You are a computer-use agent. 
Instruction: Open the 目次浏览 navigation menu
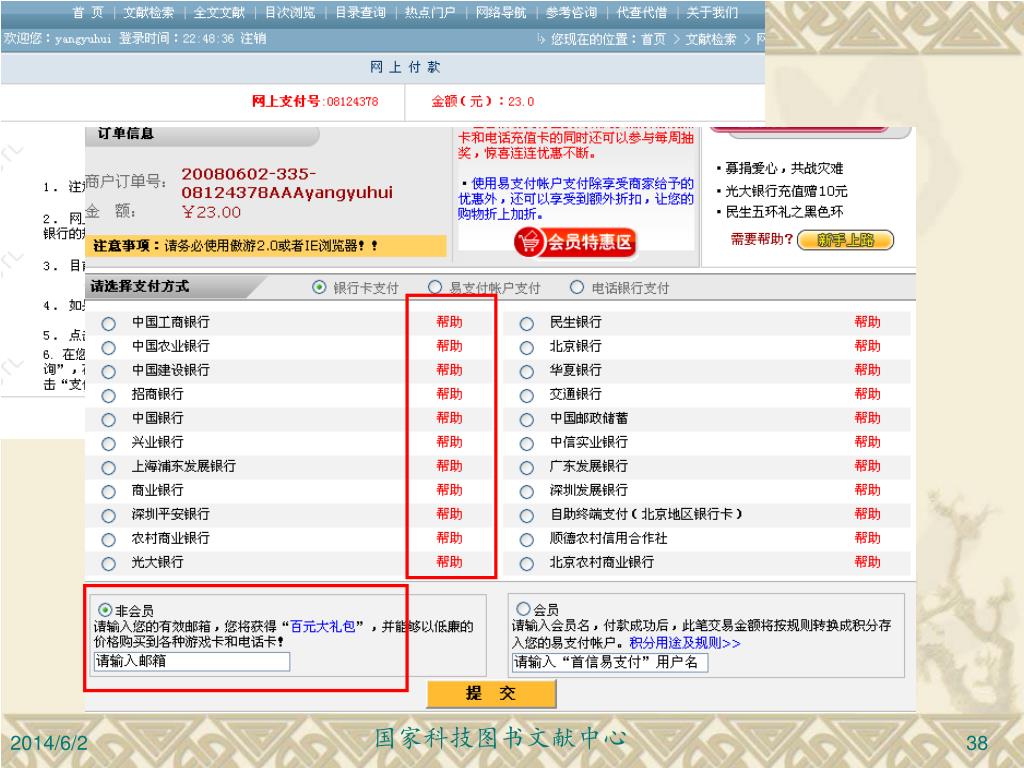coord(290,12)
